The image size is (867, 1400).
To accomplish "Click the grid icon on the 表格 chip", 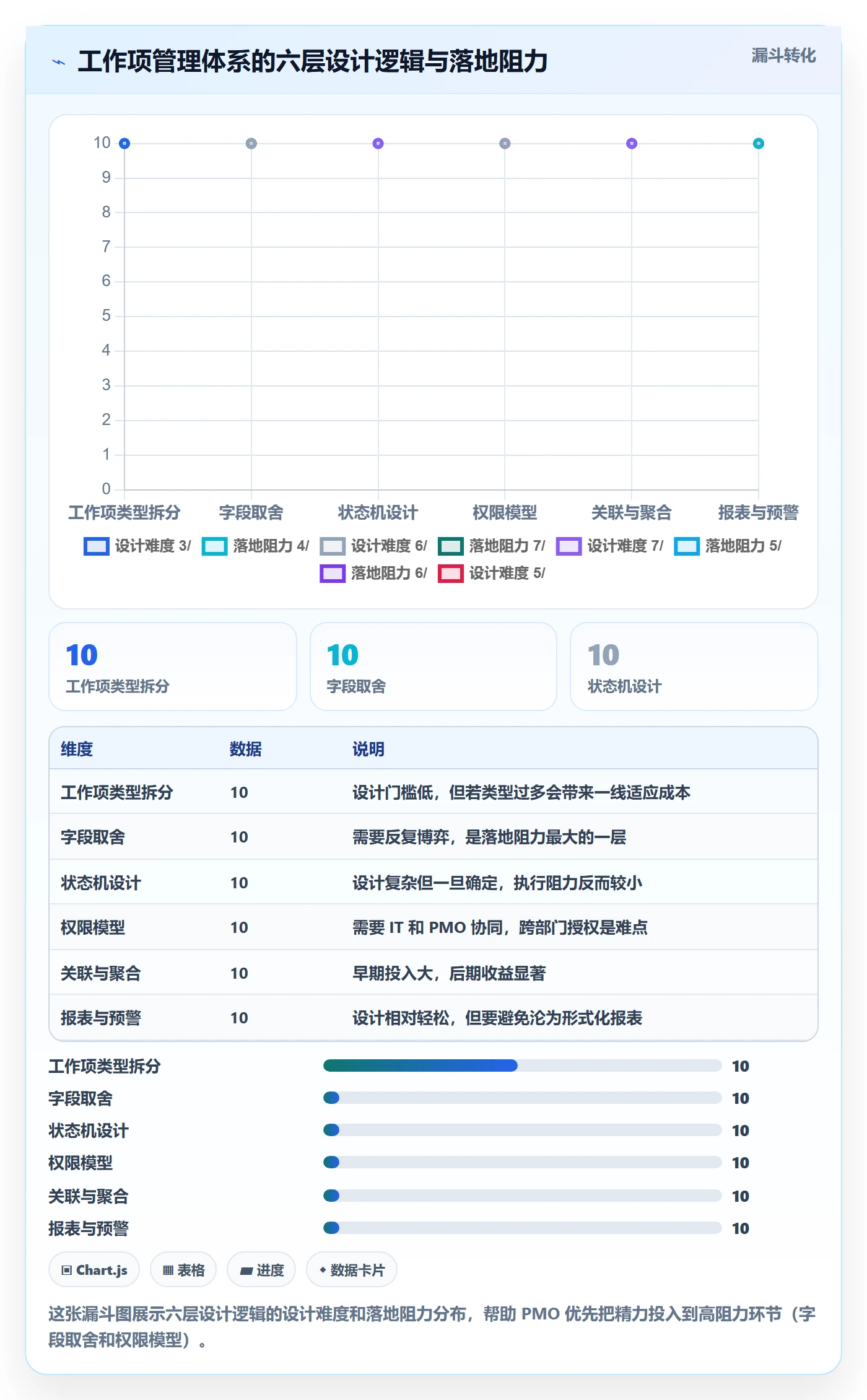I will click(168, 1271).
